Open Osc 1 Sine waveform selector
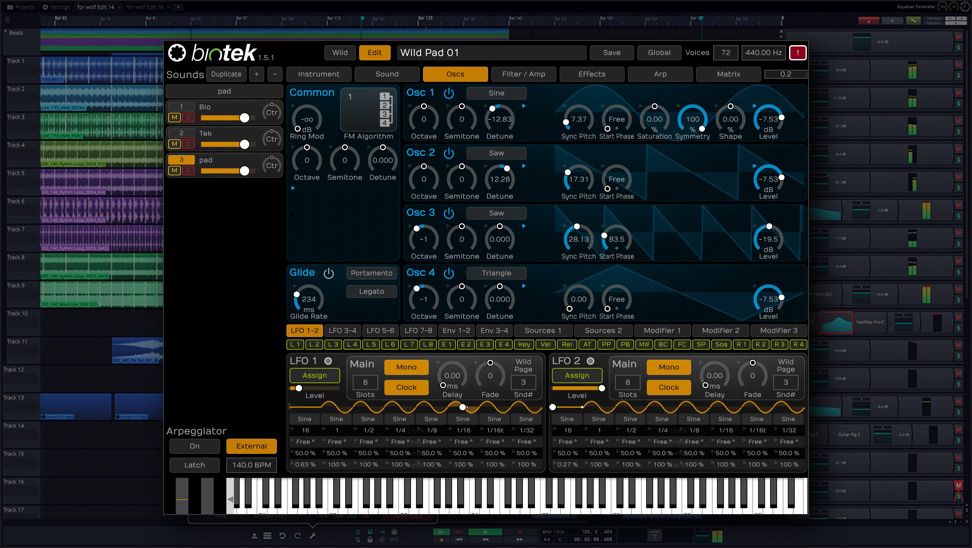Screen dimensions: 972x548 (497, 93)
